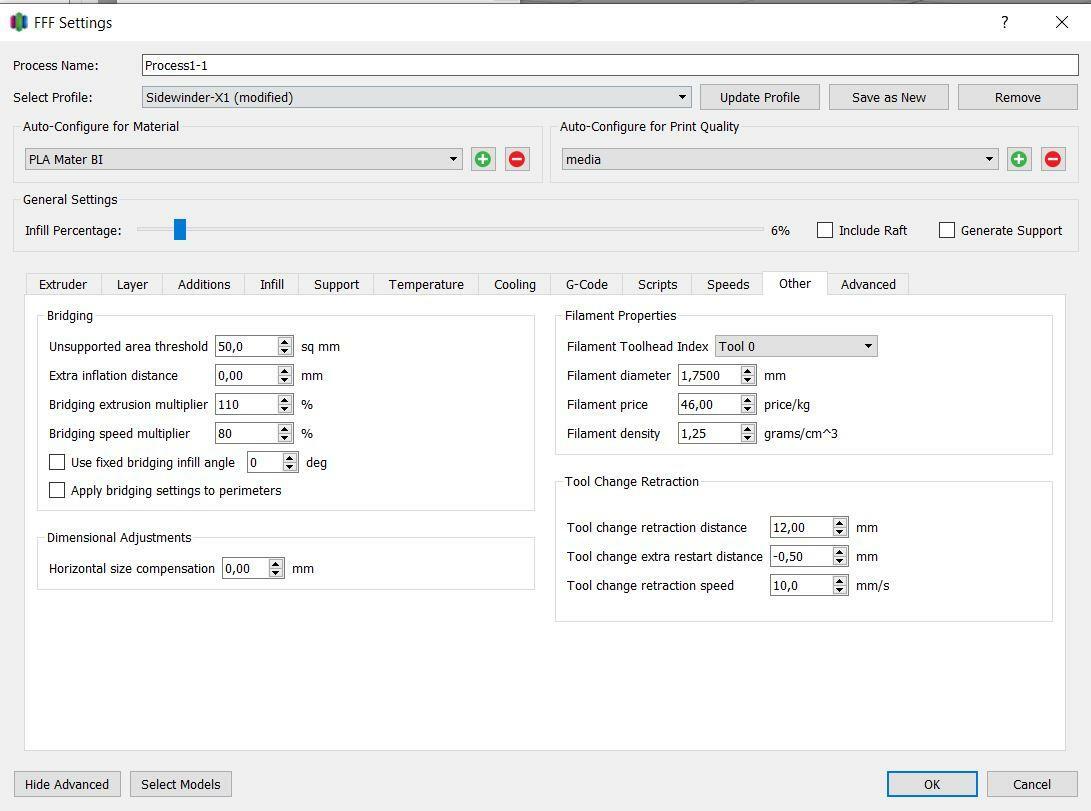Image resolution: width=1091 pixels, height=811 pixels.
Task: Remove PLA Mater BI material with red minus
Action: (517, 159)
